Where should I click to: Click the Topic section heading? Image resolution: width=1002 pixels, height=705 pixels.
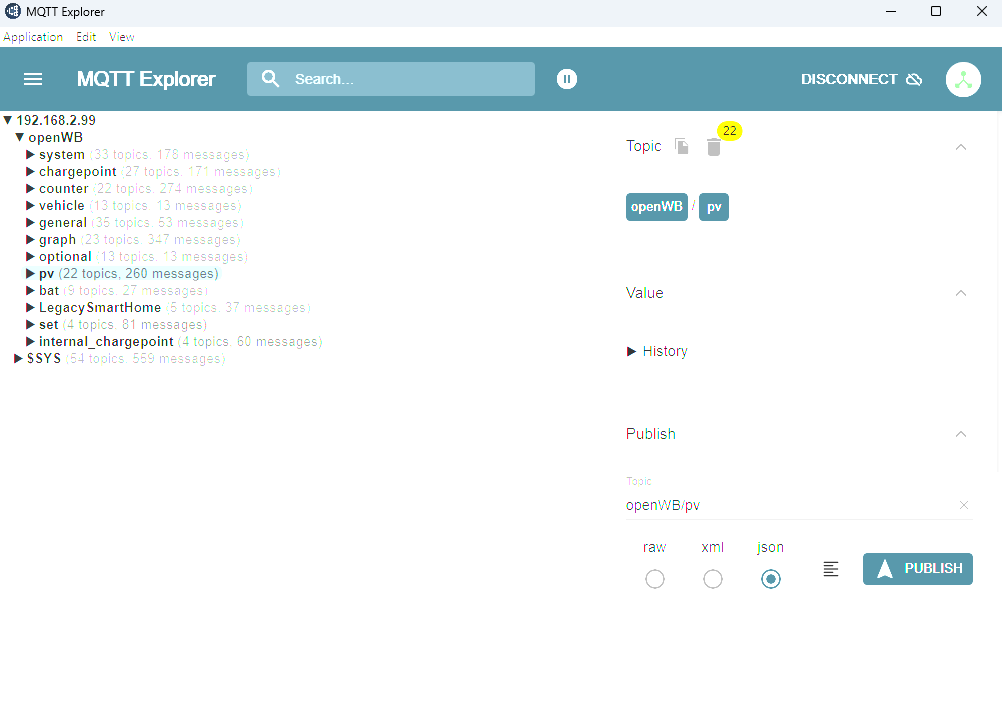tap(644, 146)
